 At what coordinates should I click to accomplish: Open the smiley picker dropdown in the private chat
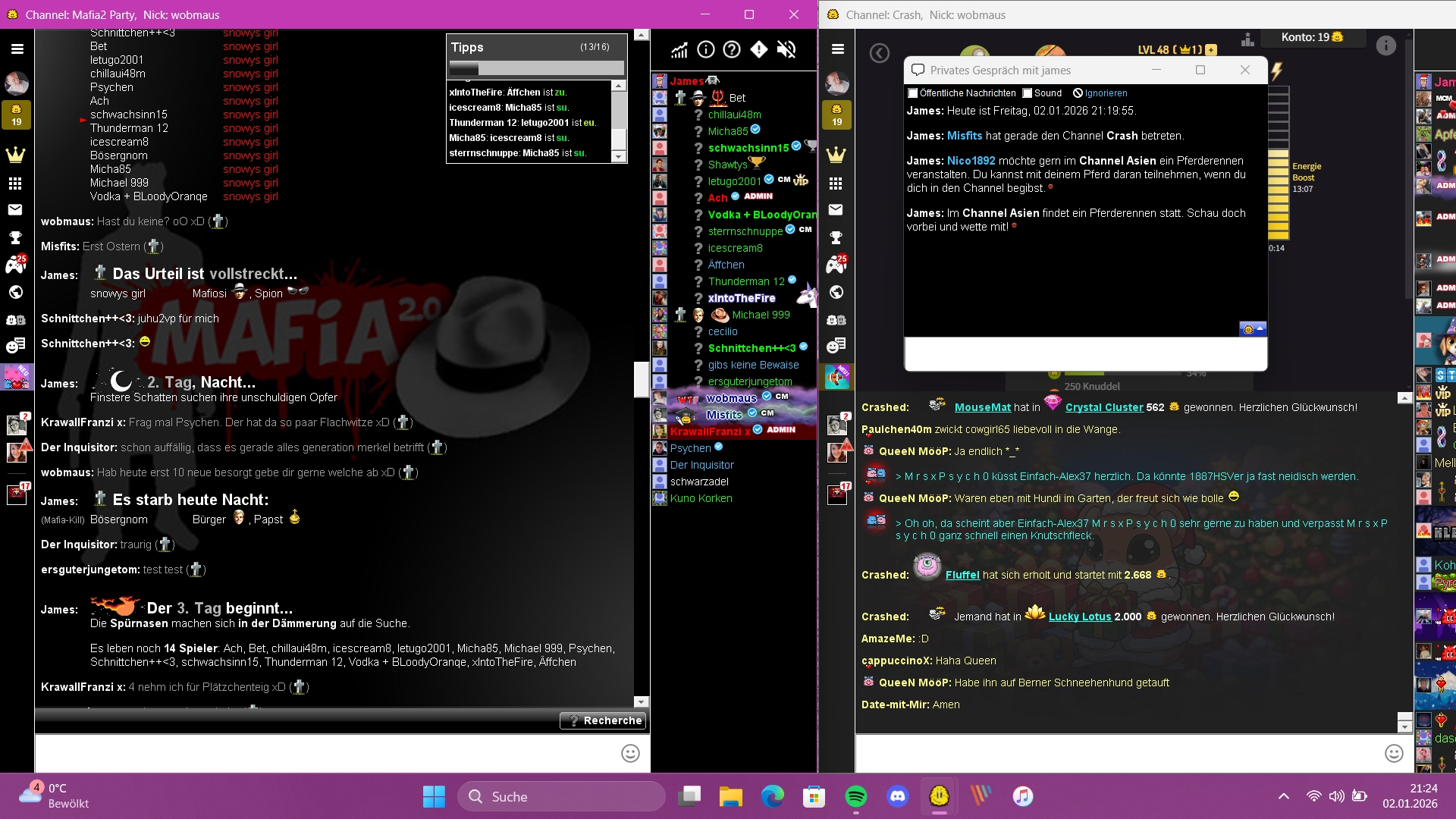point(1252,329)
